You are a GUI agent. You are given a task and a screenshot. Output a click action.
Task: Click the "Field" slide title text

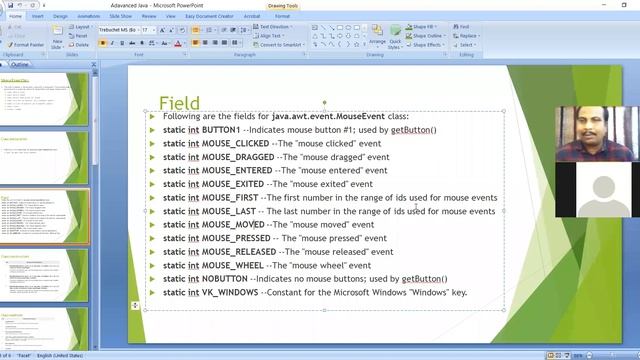180,103
